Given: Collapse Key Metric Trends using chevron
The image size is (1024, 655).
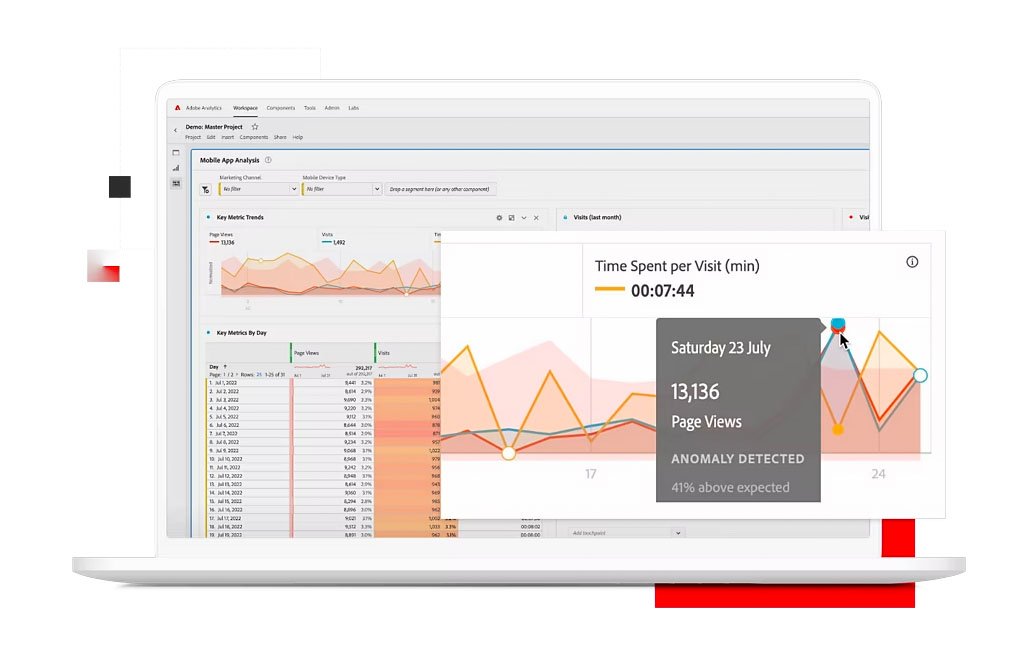Looking at the screenshot, I should tap(524, 218).
